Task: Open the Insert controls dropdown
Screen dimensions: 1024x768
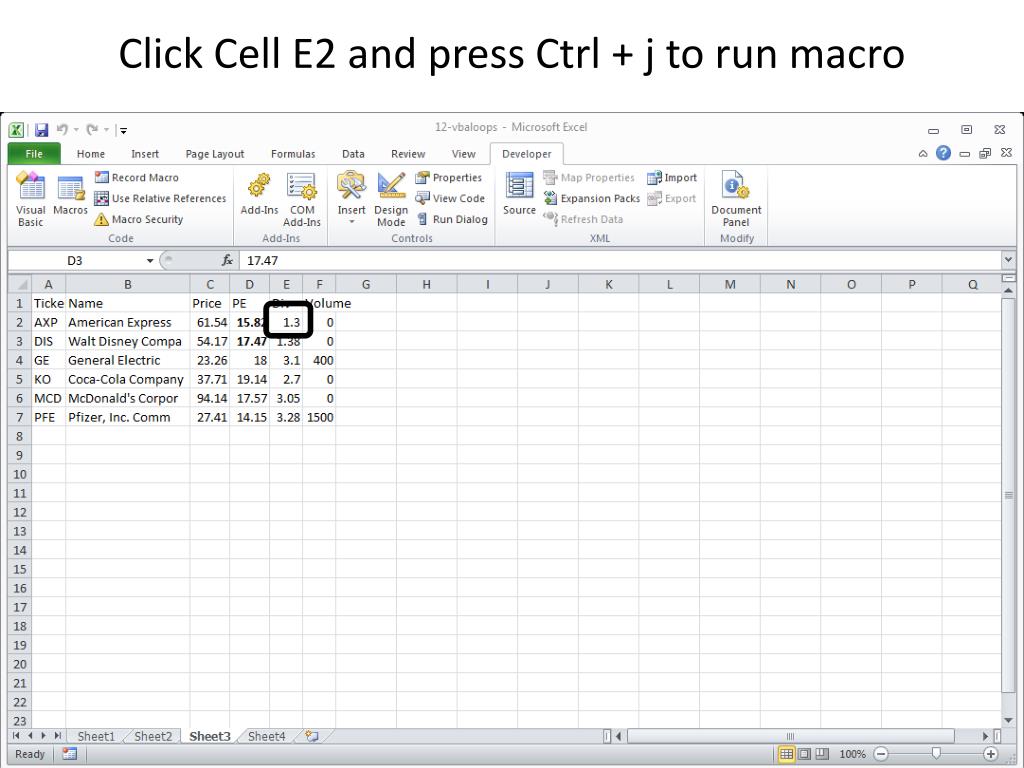Action: tap(351, 198)
